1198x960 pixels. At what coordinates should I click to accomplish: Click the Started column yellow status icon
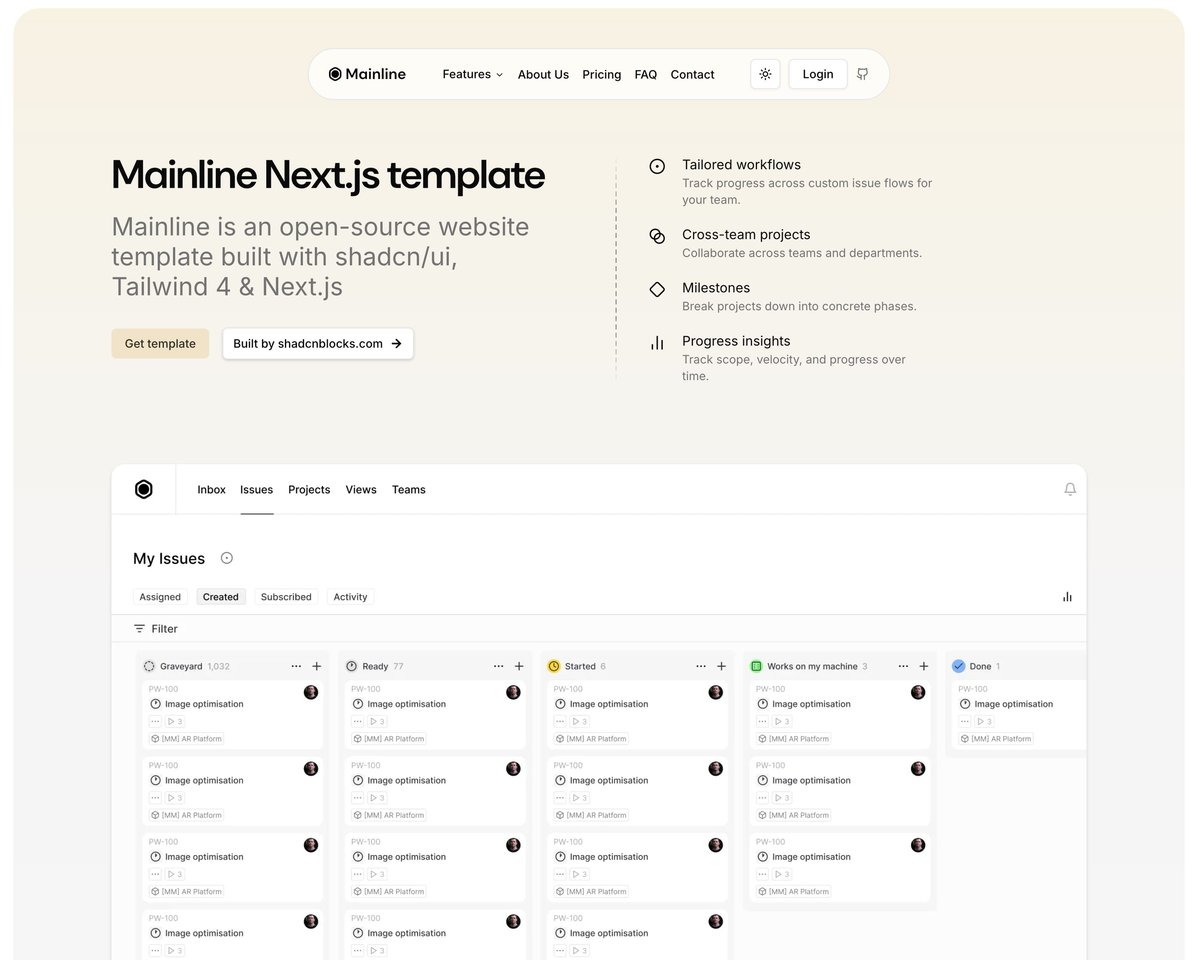coord(554,666)
